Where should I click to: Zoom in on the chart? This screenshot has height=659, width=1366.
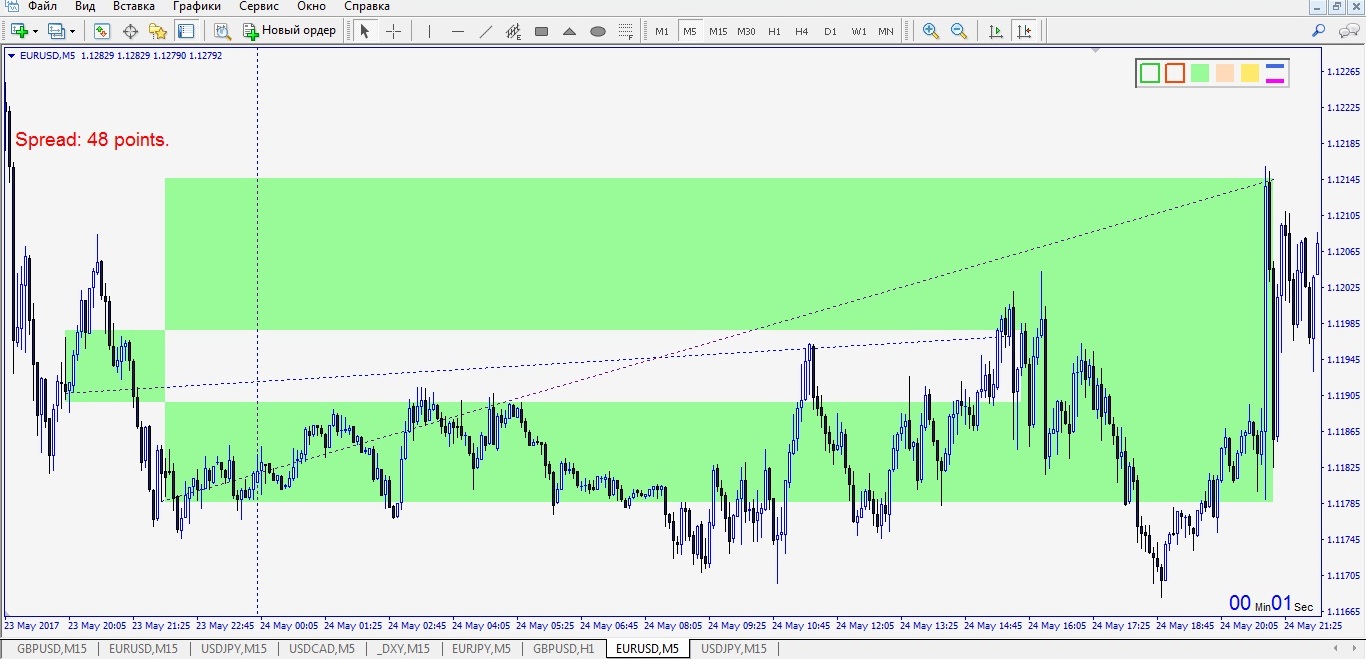point(931,31)
